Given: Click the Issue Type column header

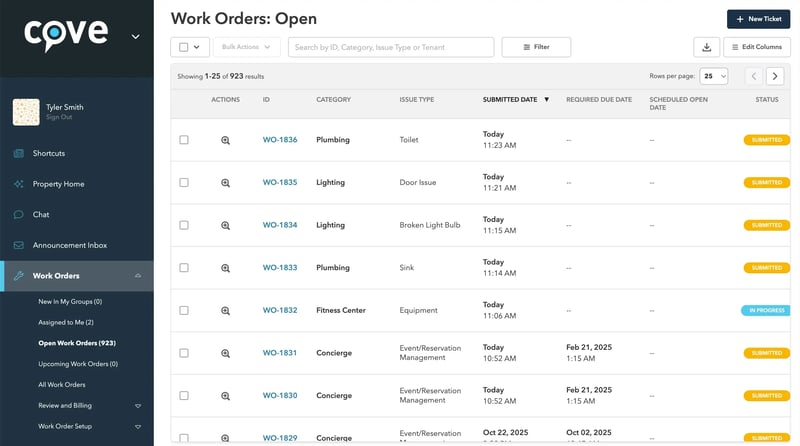Looking at the screenshot, I should pyautogui.click(x=416, y=100).
